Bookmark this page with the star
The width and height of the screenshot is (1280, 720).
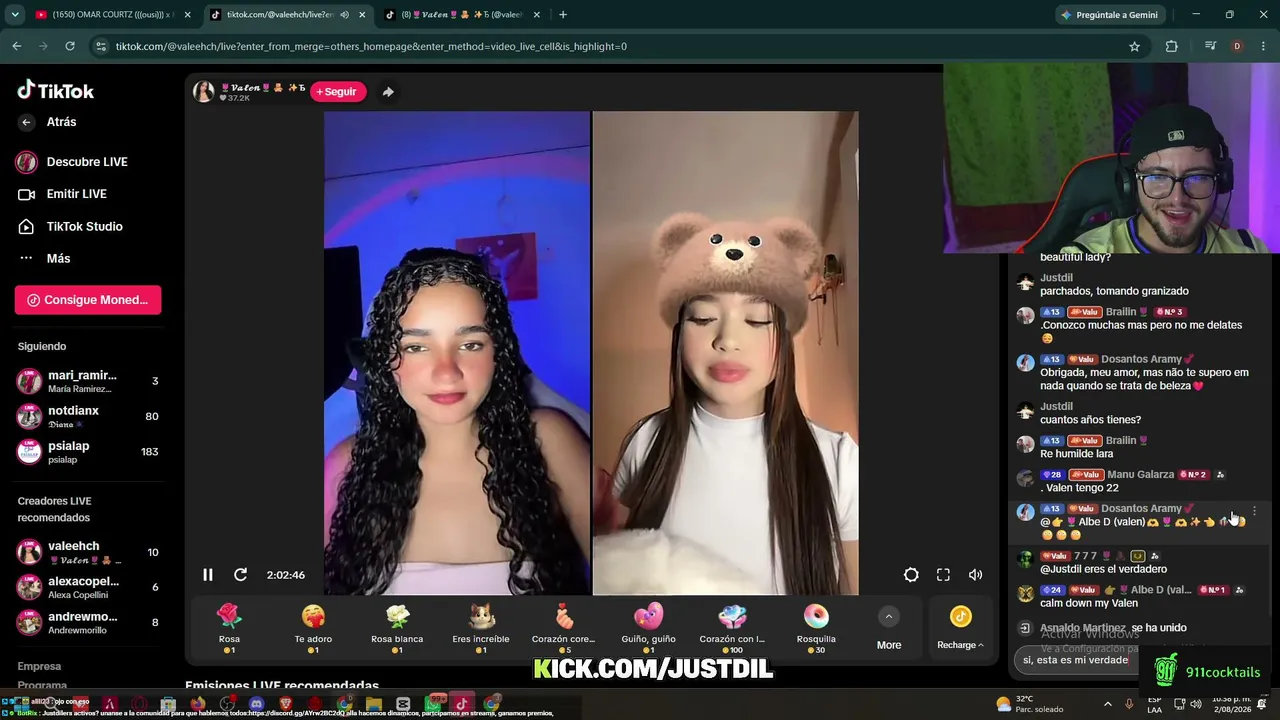point(1134,46)
